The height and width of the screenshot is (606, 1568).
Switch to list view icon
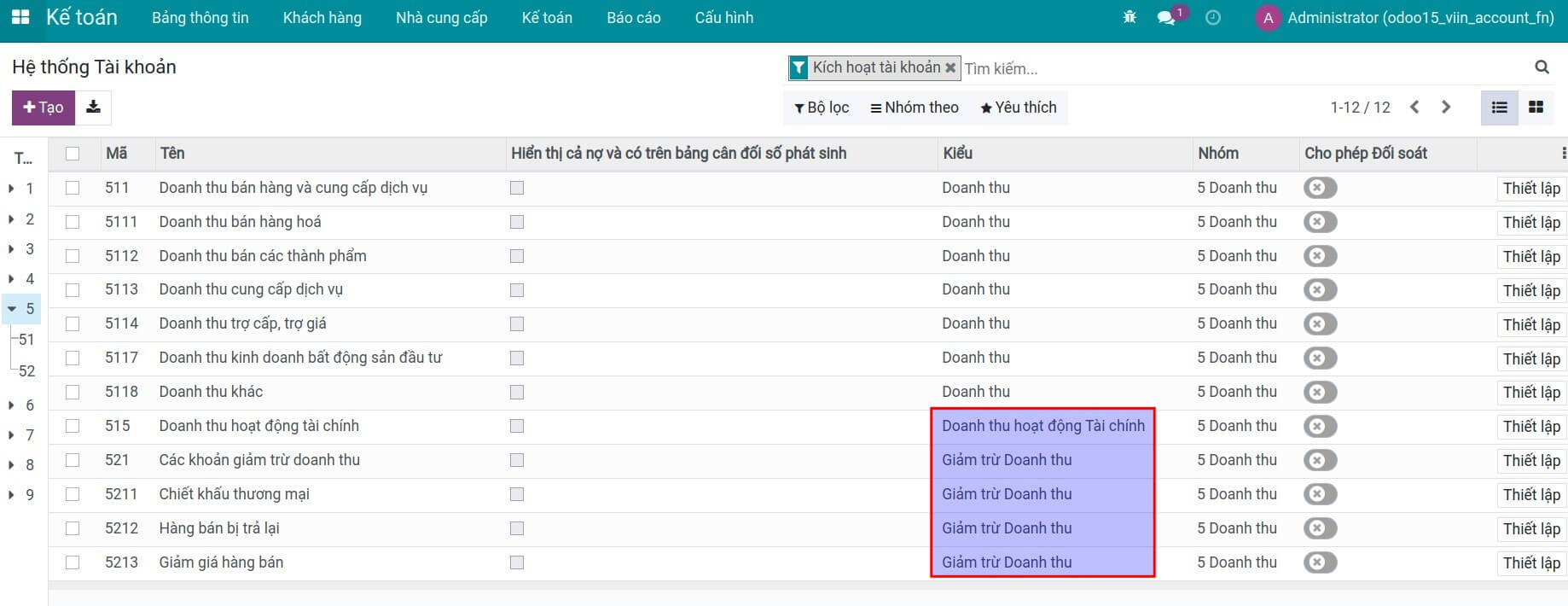click(x=1499, y=108)
